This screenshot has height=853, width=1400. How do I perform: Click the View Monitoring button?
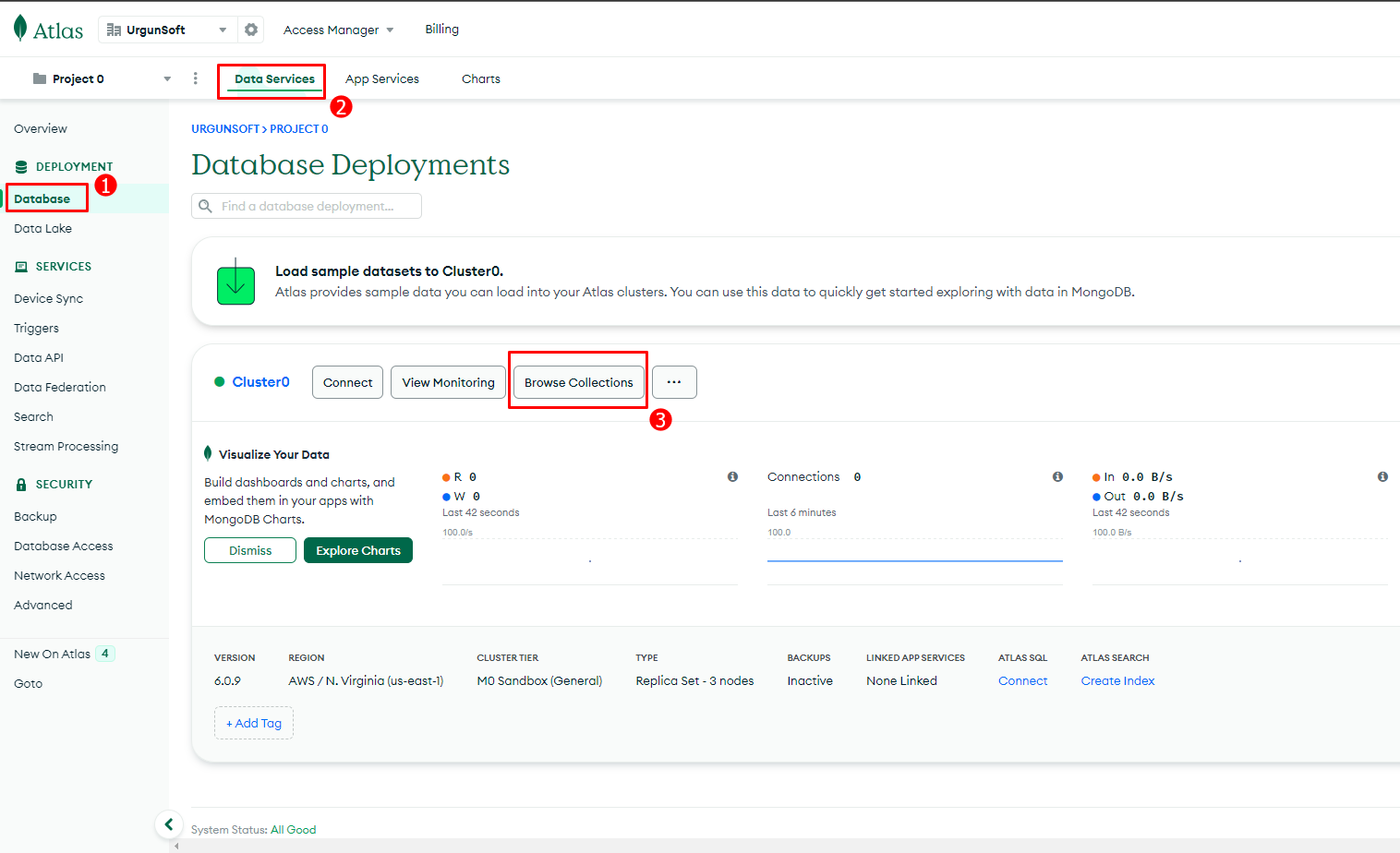pos(448,382)
